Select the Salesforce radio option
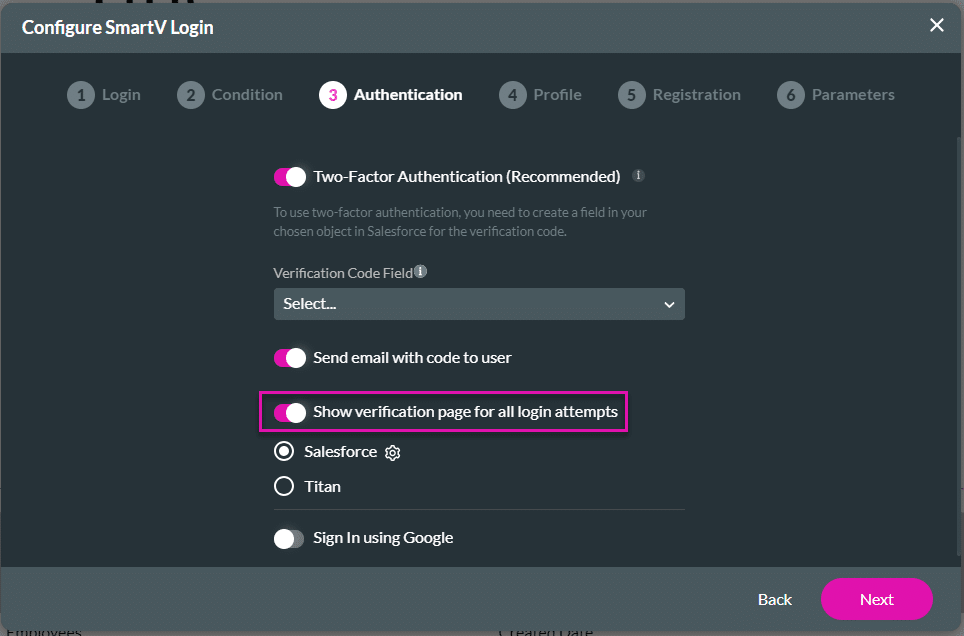Screen dimensions: 964x636 284,452
